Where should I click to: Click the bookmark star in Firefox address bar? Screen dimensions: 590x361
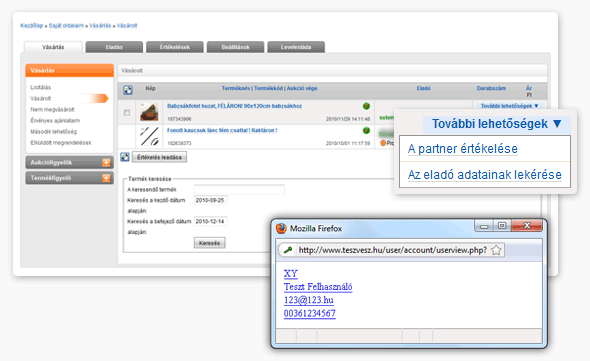[x=496, y=250]
